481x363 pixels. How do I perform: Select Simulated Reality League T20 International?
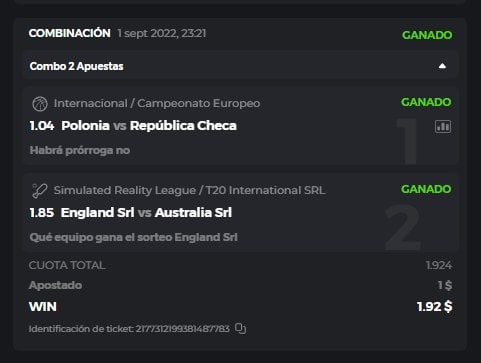click(x=189, y=190)
